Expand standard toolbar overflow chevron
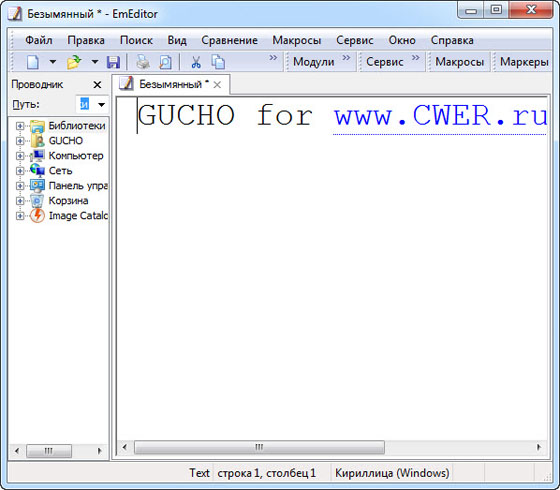 pyautogui.click(x=273, y=58)
